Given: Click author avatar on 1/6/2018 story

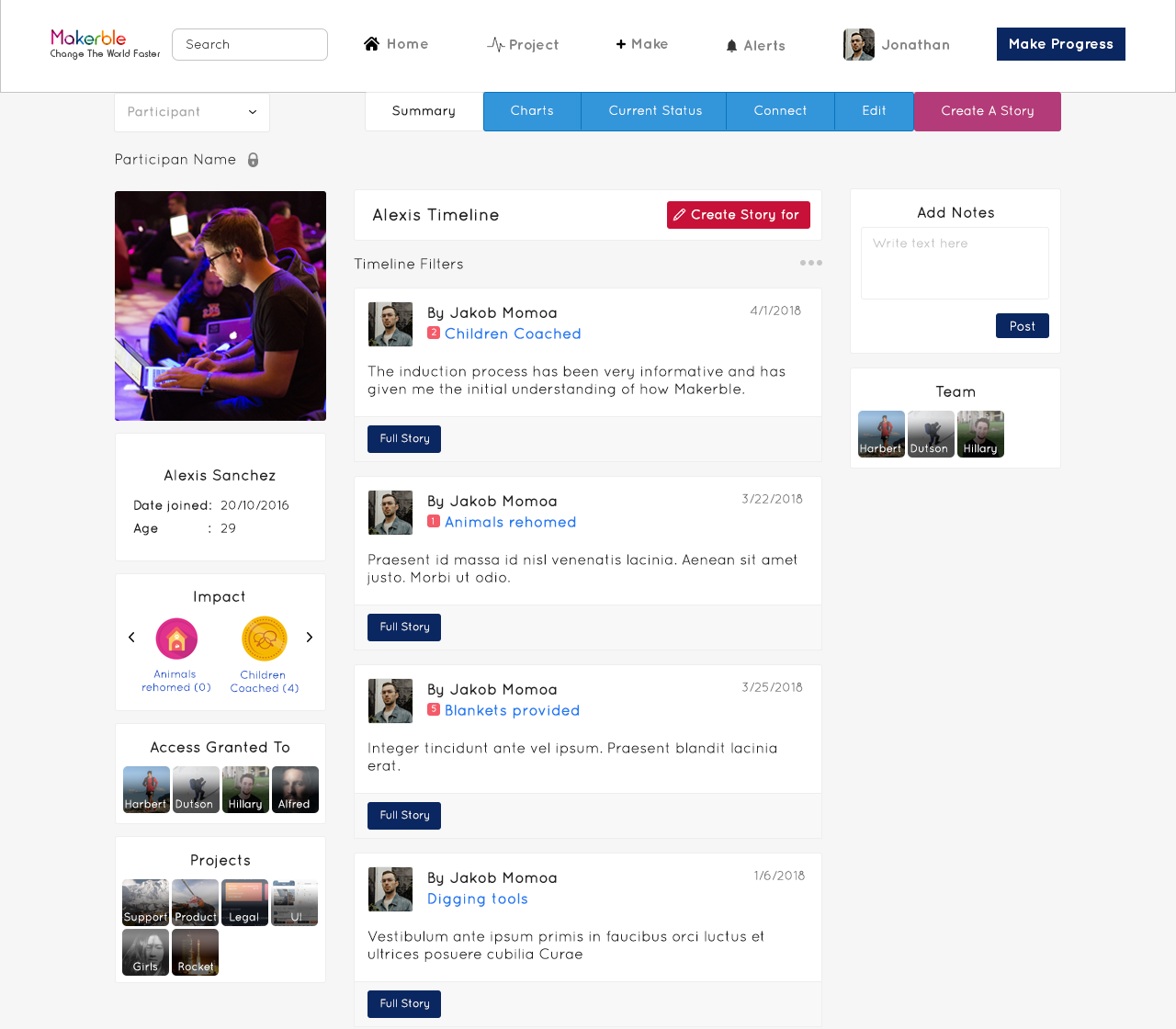Looking at the screenshot, I should pos(390,889).
